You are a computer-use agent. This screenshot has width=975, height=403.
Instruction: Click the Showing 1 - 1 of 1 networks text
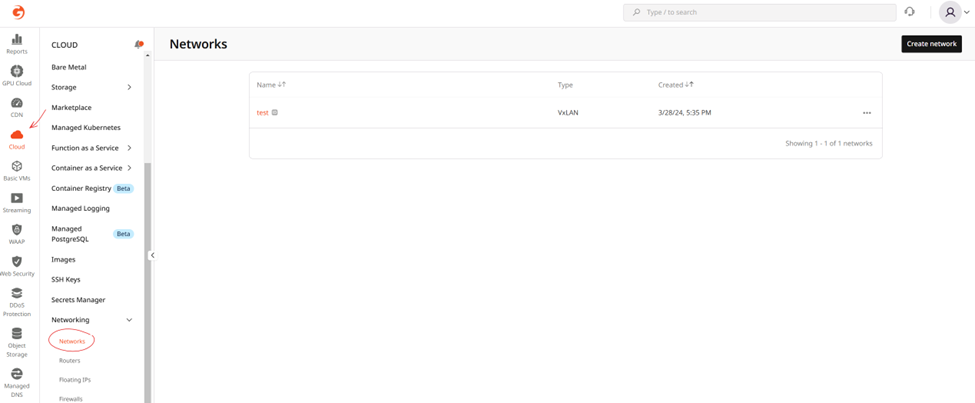[x=829, y=143]
